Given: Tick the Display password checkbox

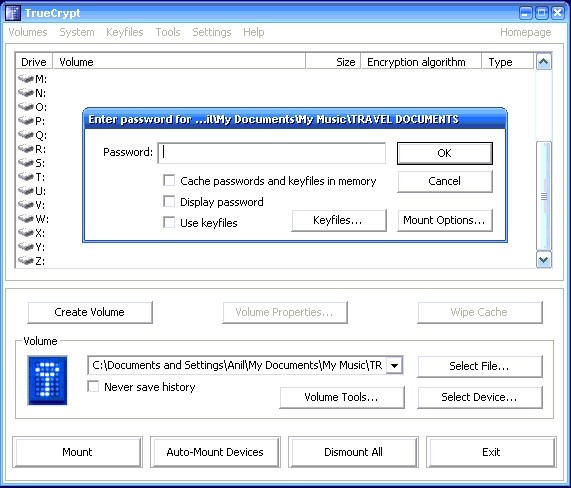Looking at the screenshot, I should [169, 201].
